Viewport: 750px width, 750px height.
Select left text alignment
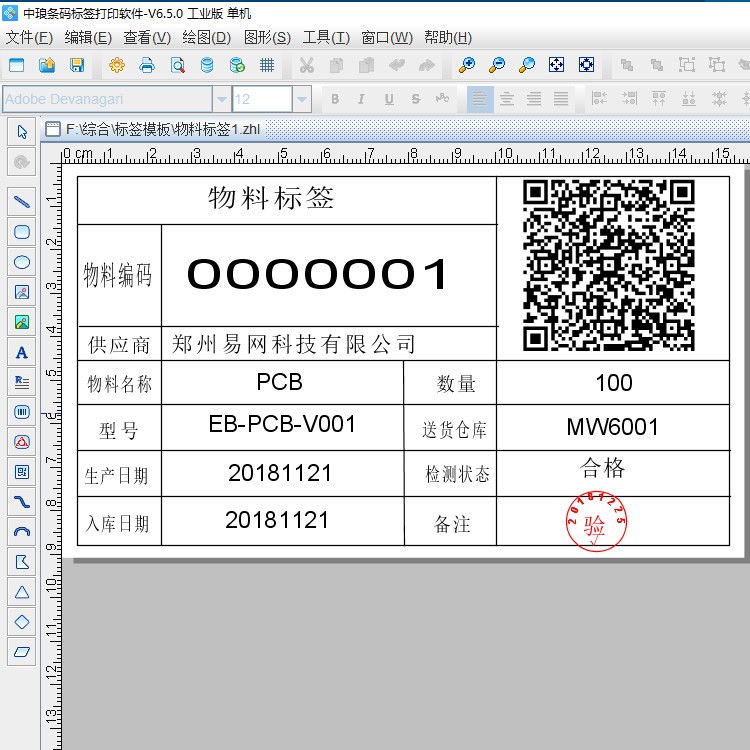[480, 99]
